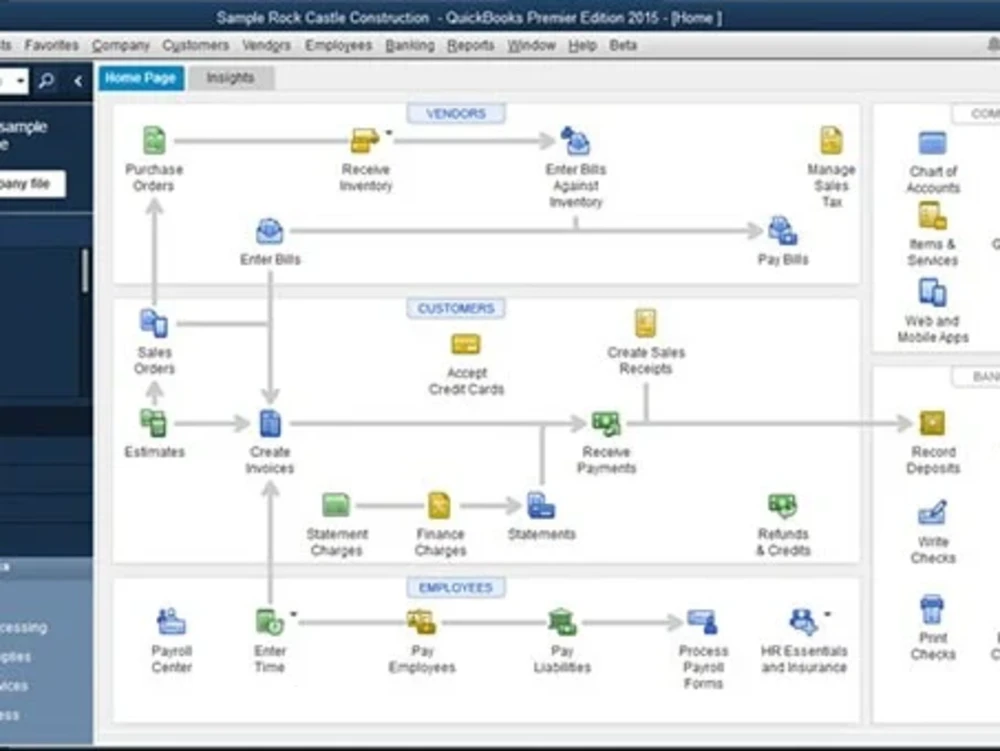Open Print Checks
The image size is (1000, 751).
(932, 609)
